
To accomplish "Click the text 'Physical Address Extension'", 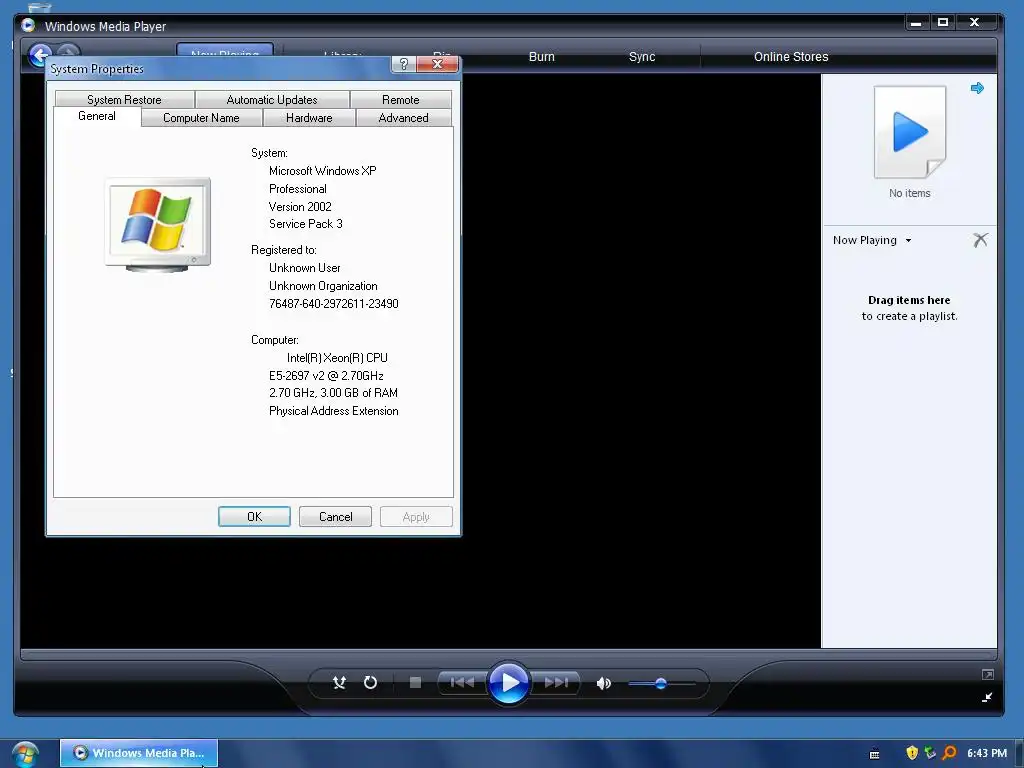I will coord(334,411).
